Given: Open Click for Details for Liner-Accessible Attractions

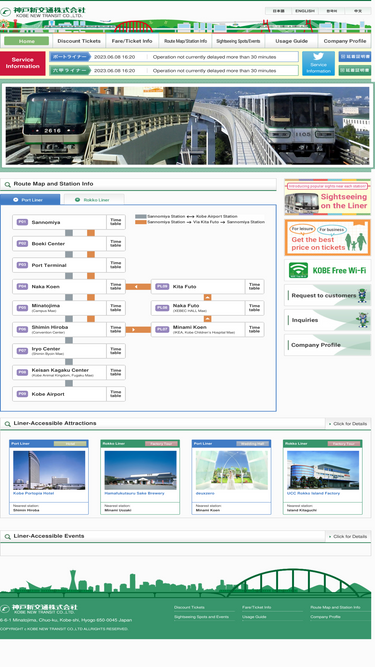Looking at the screenshot, I should [x=348, y=424].
